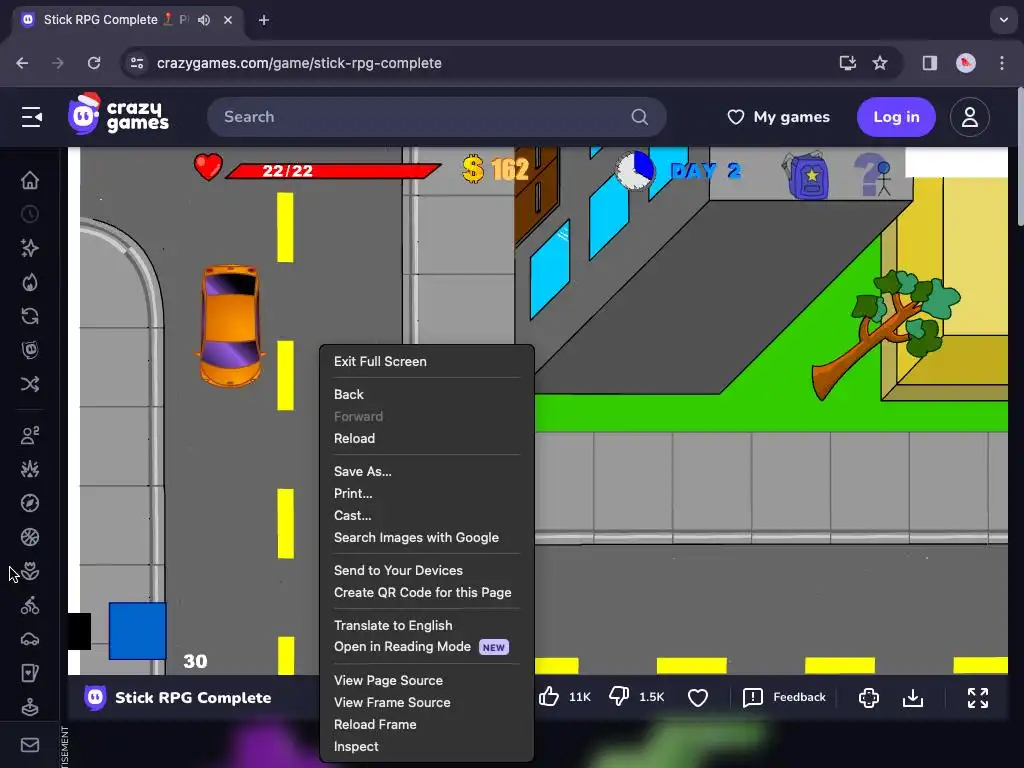Open the backpack inventory in the game

808,175
